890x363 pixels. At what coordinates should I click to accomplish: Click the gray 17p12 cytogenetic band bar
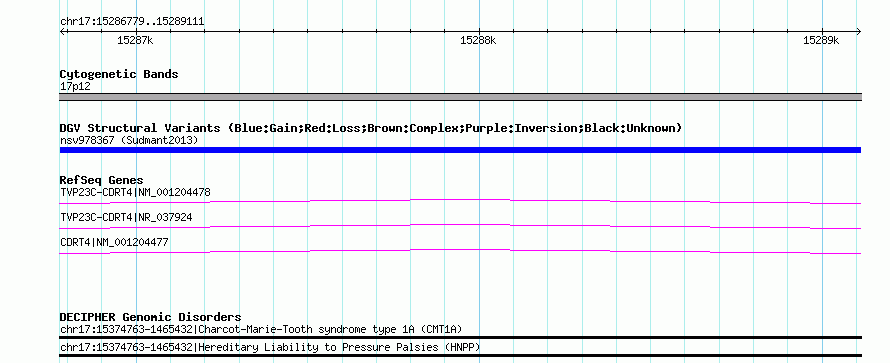point(460,97)
